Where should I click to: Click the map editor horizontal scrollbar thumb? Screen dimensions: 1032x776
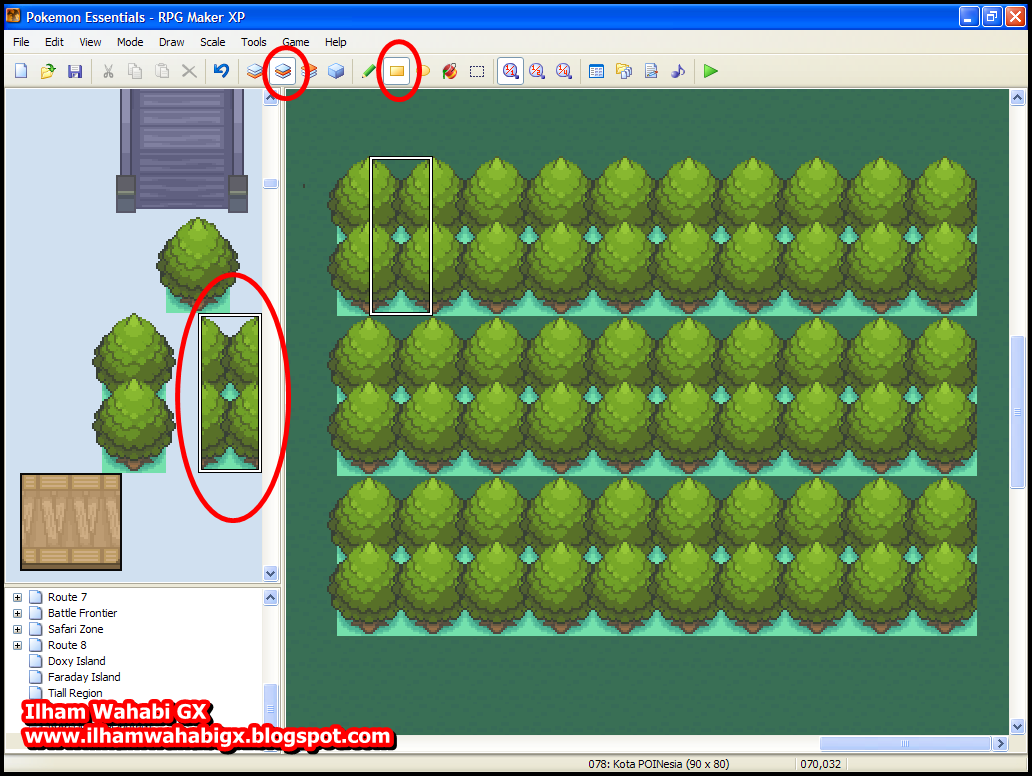(x=905, y=743)
